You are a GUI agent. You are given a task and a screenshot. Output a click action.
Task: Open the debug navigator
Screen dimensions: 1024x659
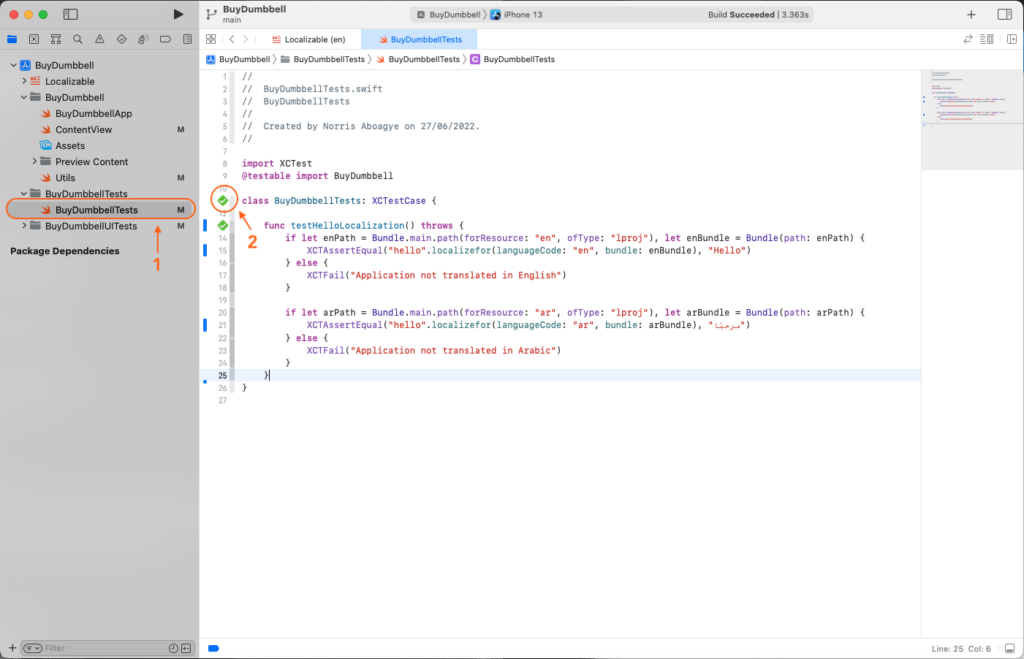pyautogui.click(x=143, y=39)
